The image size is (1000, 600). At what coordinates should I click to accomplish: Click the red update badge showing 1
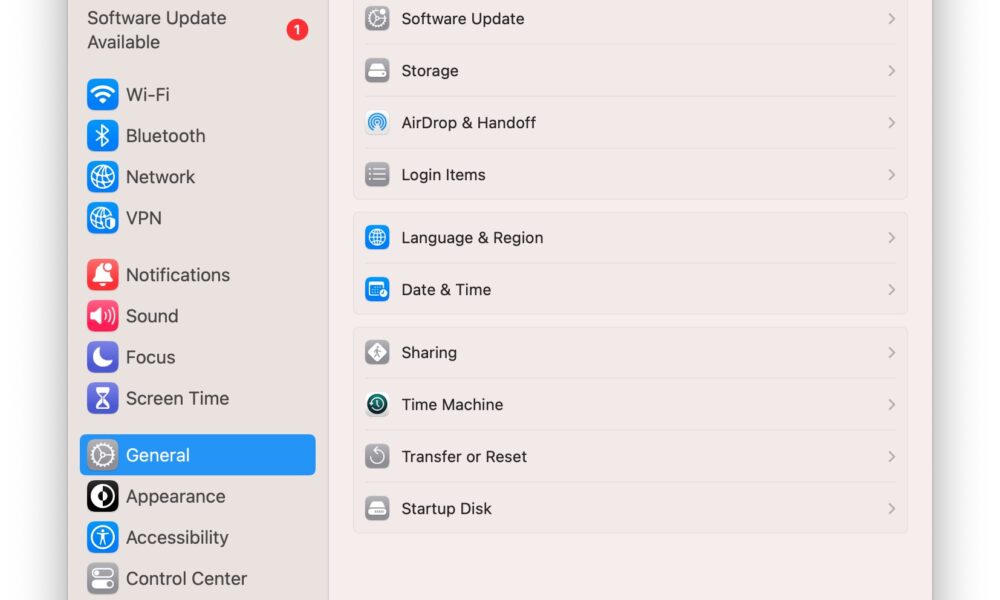click(x=297, y=29)
